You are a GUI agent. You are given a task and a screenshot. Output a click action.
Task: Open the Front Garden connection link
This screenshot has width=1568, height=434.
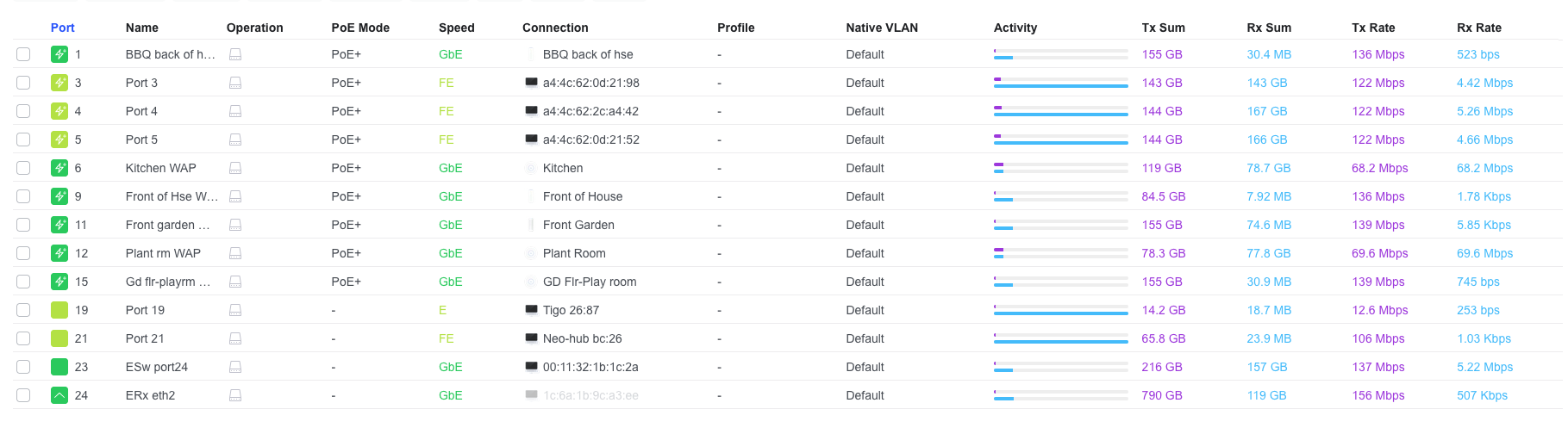pyautogui.click(x=578, y=225)
